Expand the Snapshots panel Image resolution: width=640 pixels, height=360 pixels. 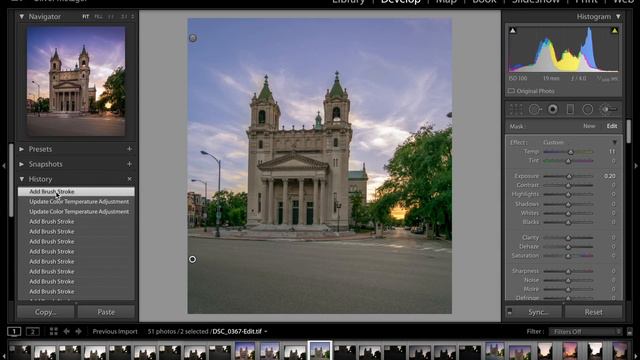[x=22, y=164]
